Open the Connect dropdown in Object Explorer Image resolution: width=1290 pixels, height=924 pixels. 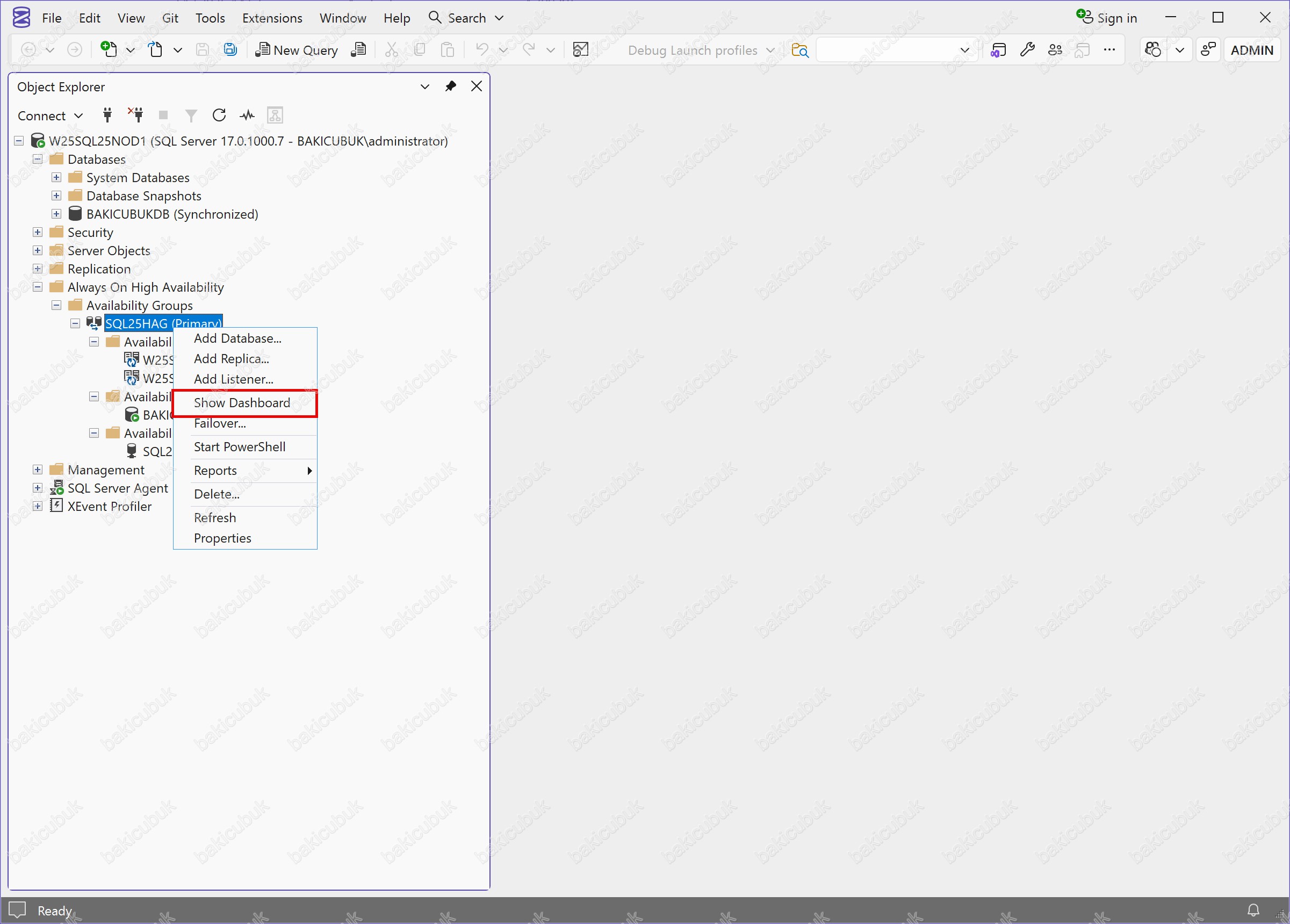[50, 115]
